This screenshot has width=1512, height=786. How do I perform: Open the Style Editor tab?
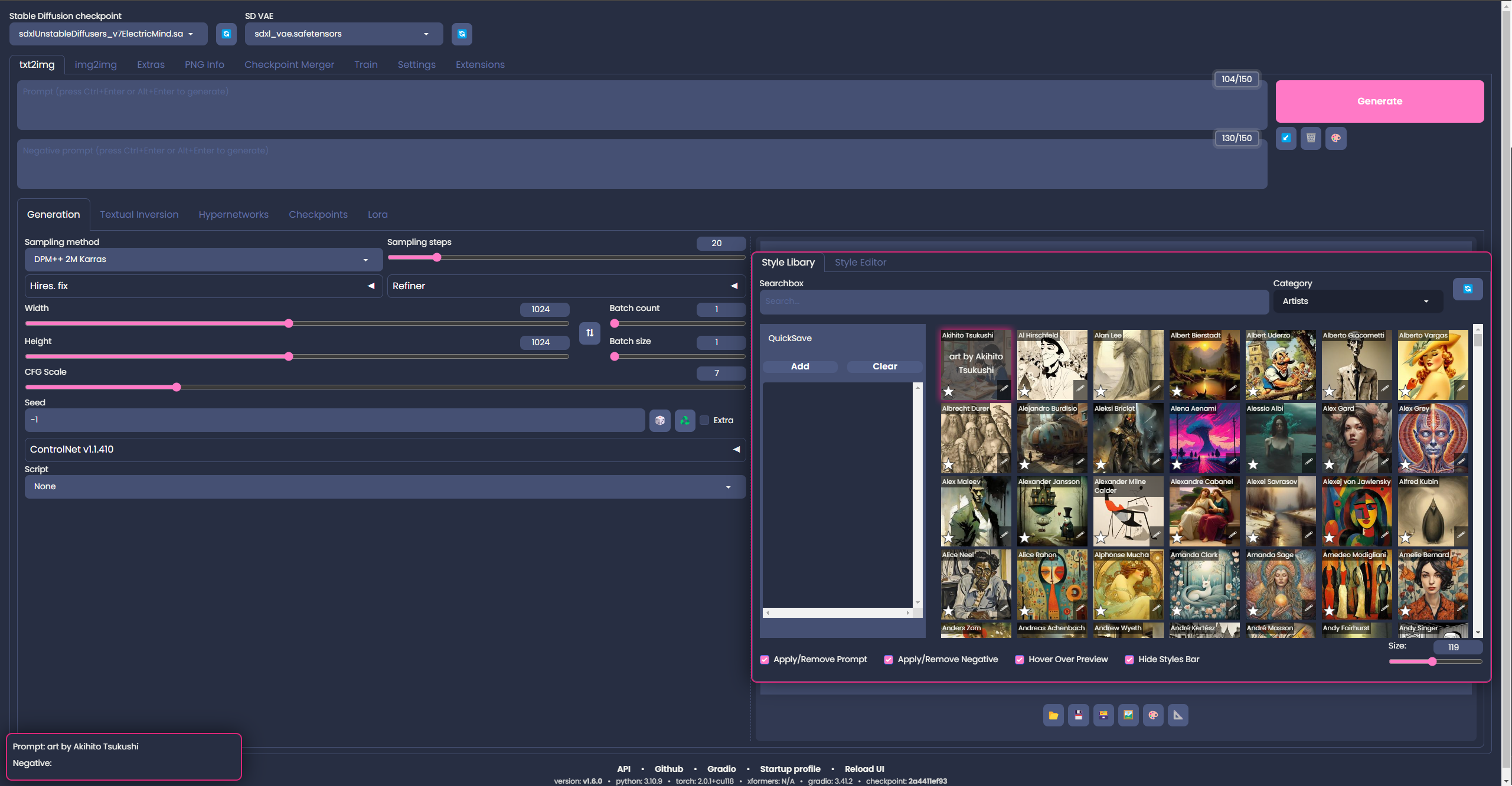point(860,262)
